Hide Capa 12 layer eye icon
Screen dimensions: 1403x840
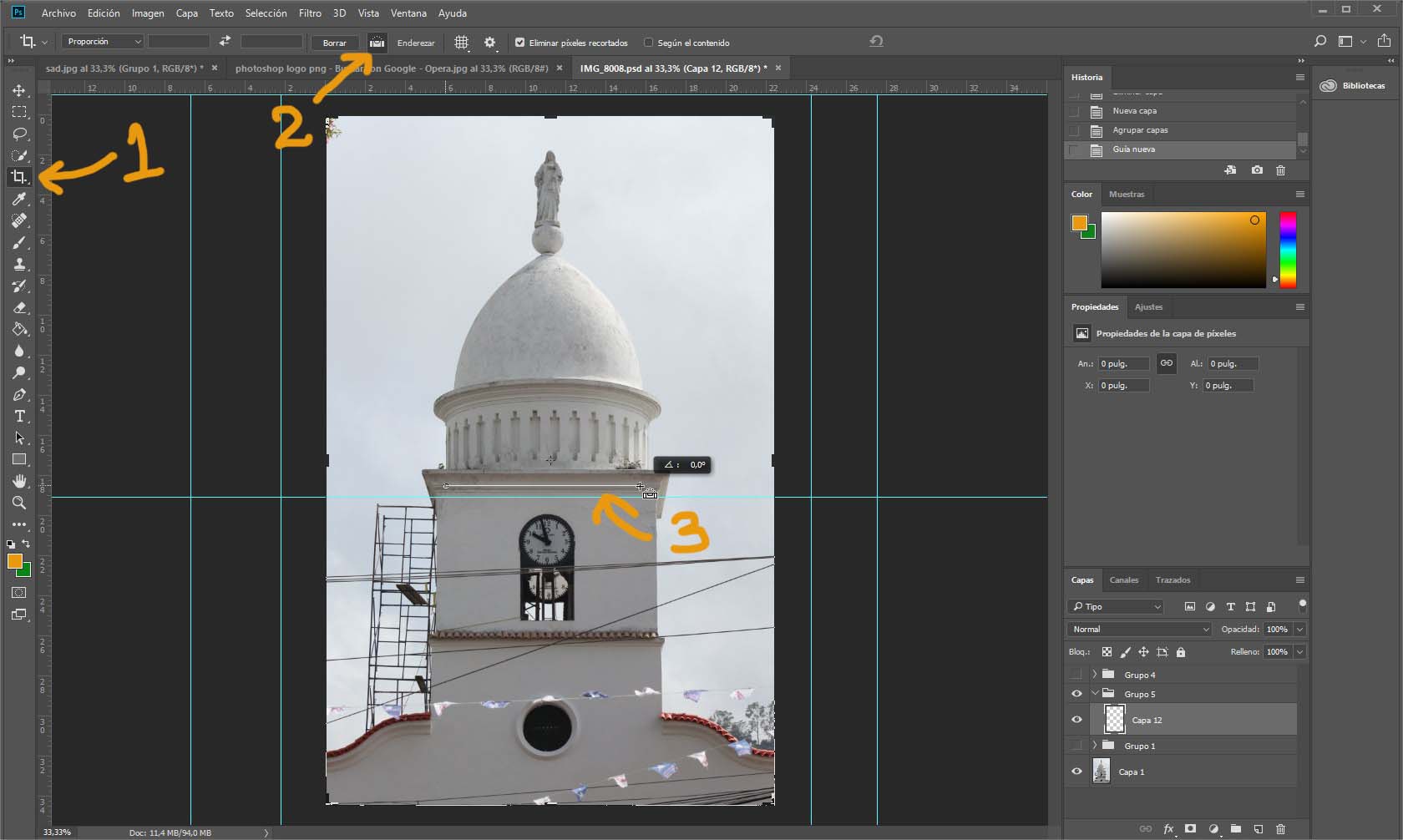[x=1076, y=720]
